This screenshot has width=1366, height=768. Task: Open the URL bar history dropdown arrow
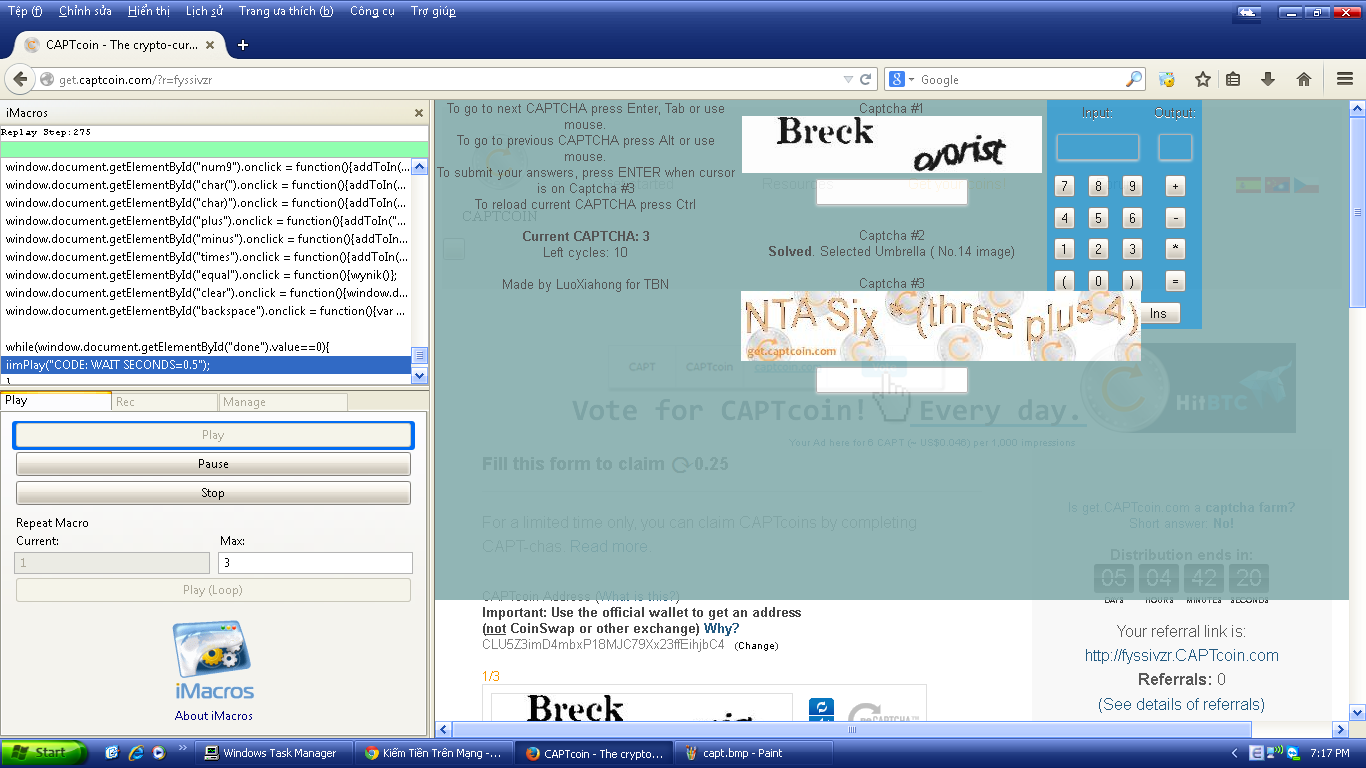[848, 79]
